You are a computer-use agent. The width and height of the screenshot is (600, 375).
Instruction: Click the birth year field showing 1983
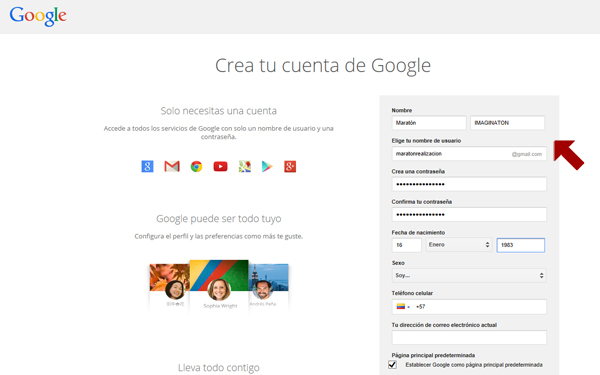click(x=520, y=245)
